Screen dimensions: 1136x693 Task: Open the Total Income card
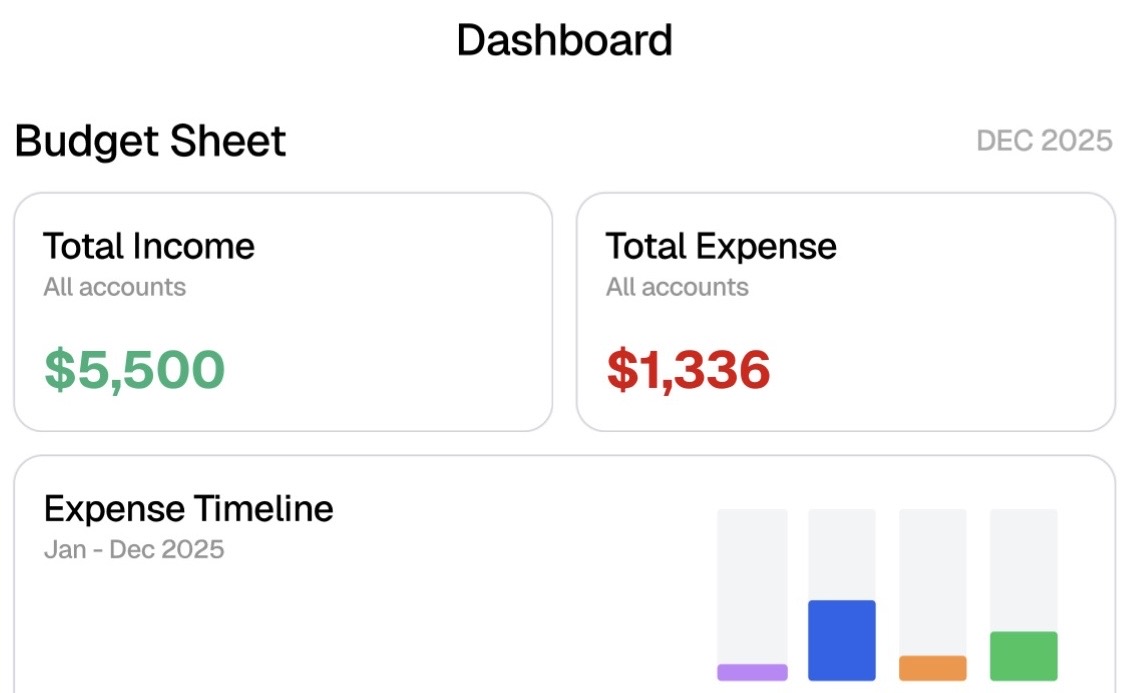click(x=283, y=310)
